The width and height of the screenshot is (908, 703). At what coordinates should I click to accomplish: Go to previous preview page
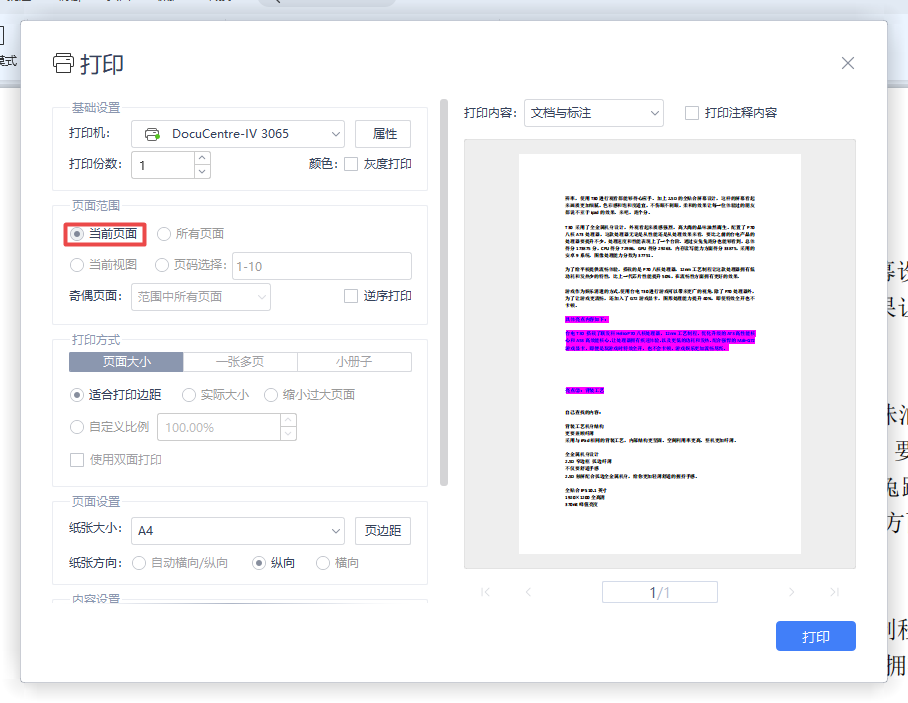(528, 592)
